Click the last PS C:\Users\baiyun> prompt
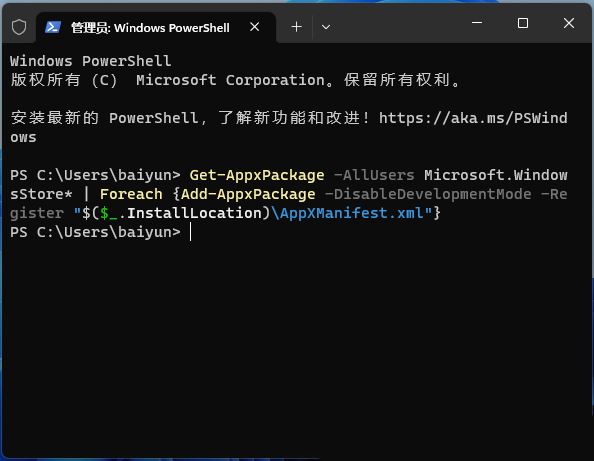Viewport: 594px width, 461px height. (95, 232)
